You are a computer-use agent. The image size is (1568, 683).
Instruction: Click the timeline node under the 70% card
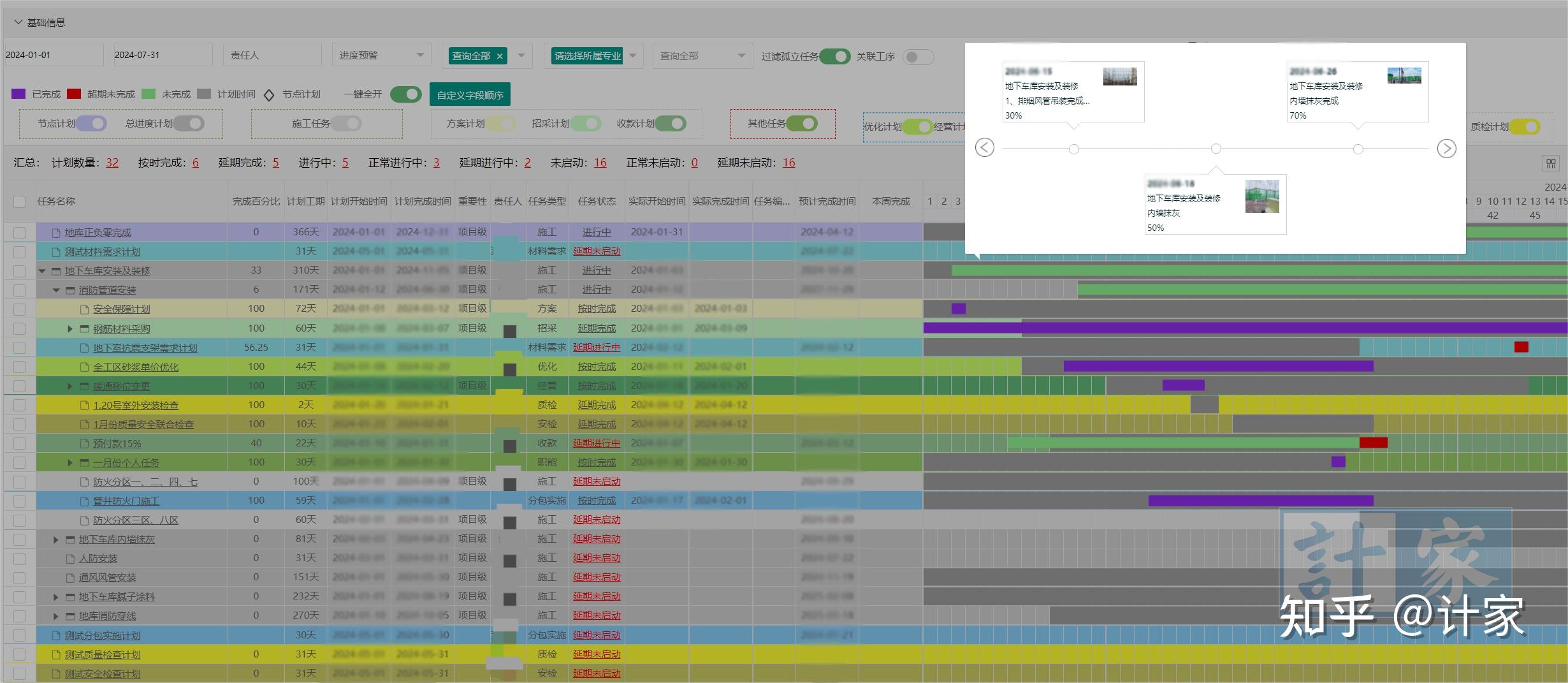[1358, 149]
